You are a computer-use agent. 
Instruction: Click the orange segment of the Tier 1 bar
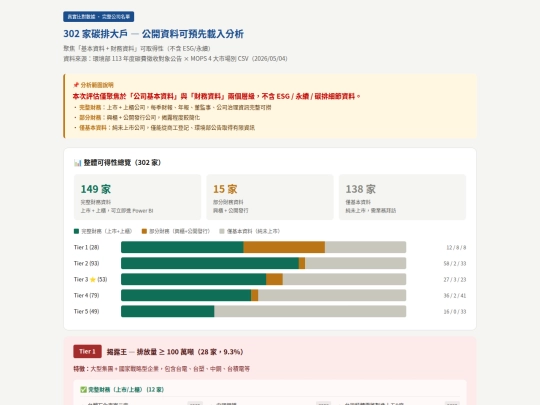pos(284,247)
